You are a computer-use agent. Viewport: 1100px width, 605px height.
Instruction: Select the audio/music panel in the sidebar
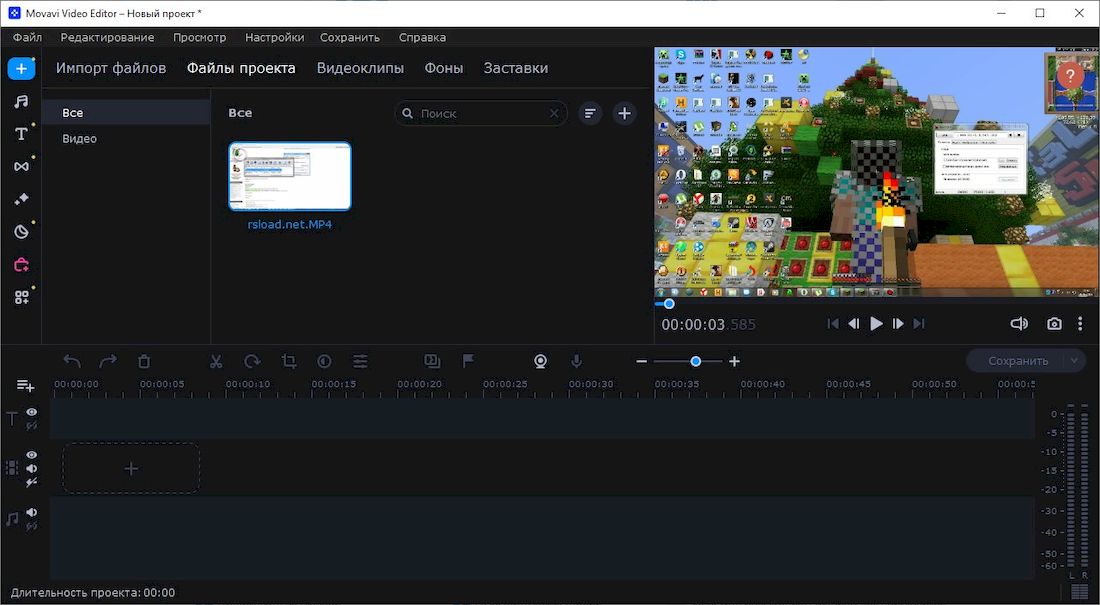point(21,101)
